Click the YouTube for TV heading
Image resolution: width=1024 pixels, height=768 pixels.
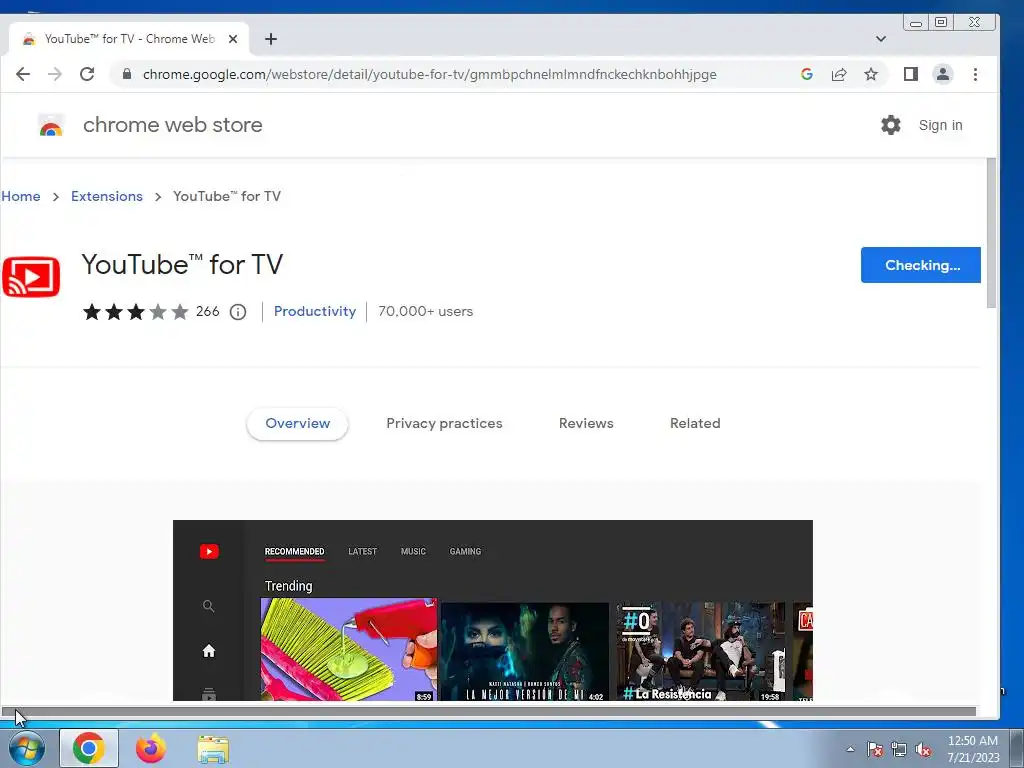[x=182, y=265]
